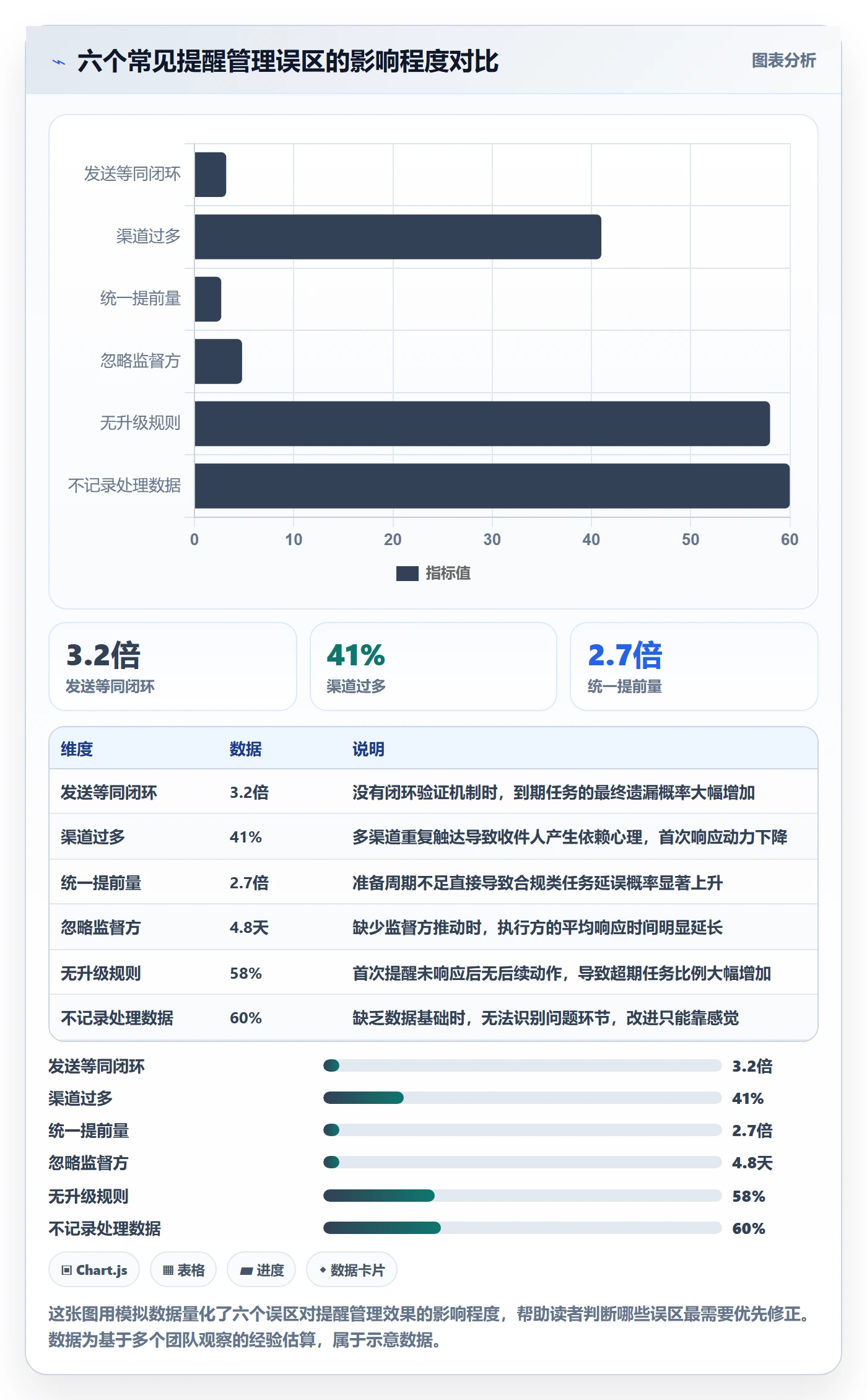
Task: Click the 进度 tag chip
Action: click(261, 1270)
